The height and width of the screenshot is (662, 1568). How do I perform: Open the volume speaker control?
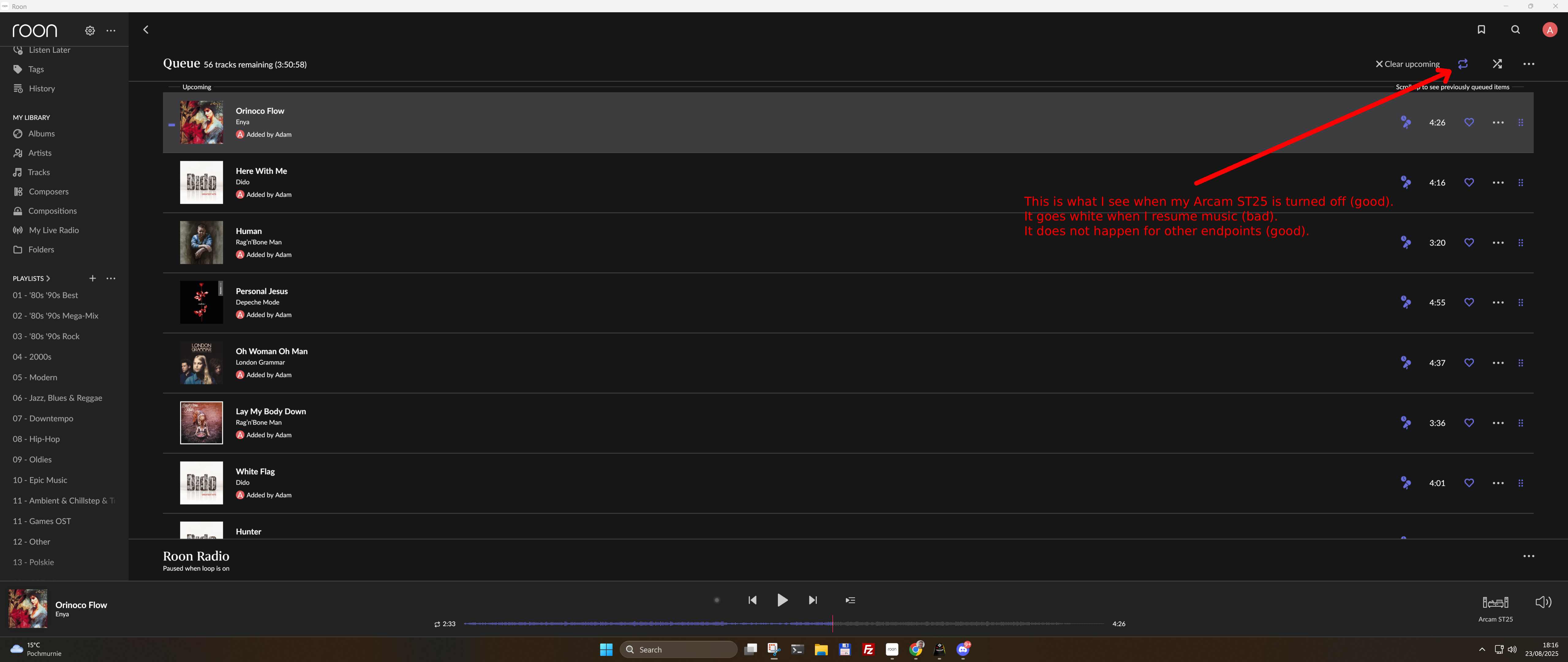pyautogui.click(x=1543, y=602)
